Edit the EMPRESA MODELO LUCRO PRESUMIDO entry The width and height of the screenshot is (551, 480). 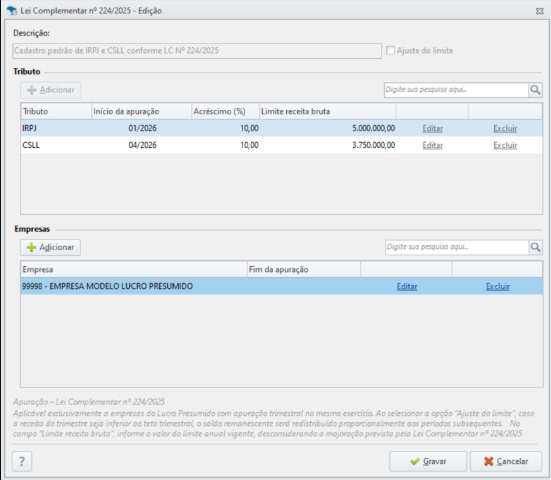[407, 287]
